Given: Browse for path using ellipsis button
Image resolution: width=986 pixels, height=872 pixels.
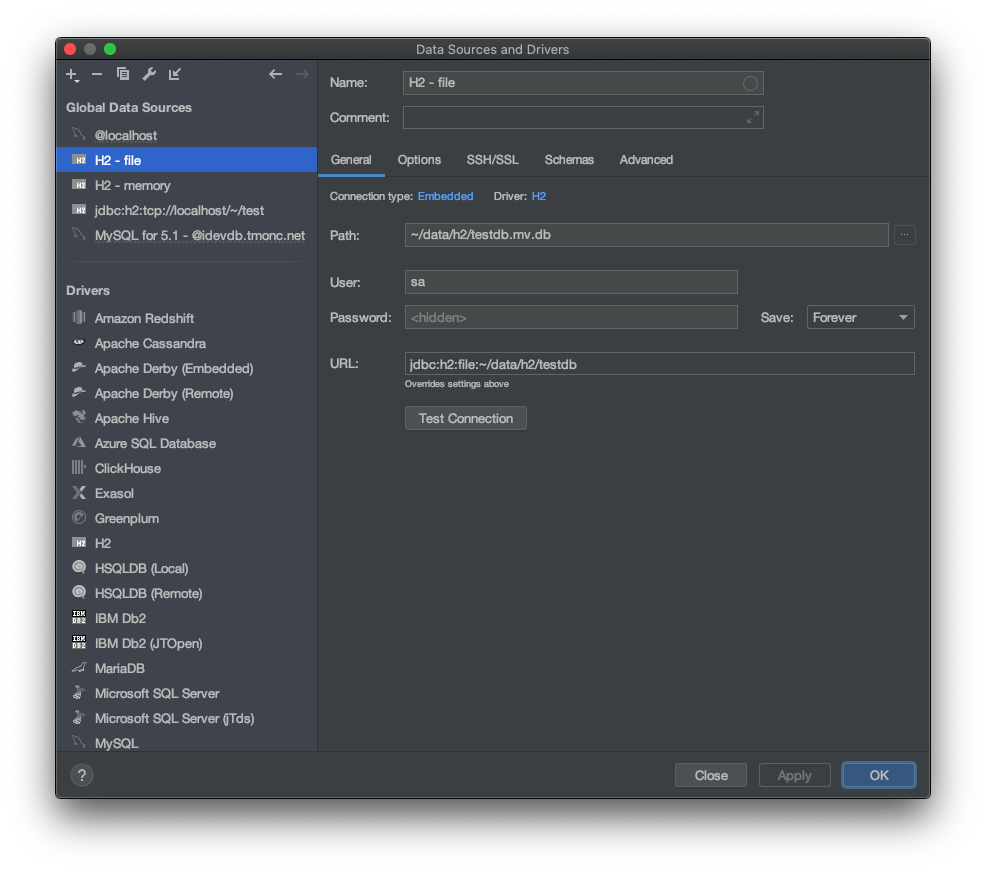Looking at the screenshot, I should pos(903,235).
